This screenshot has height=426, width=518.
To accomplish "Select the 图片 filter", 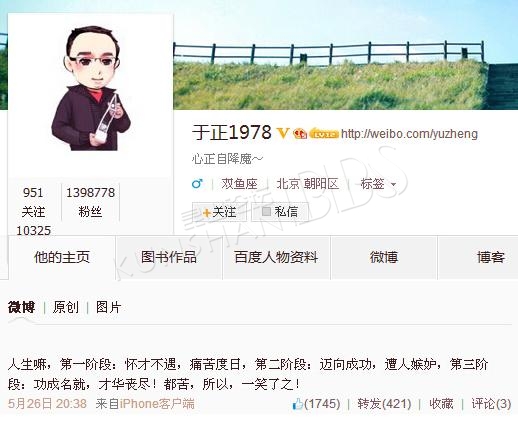I will coord(108,307).
